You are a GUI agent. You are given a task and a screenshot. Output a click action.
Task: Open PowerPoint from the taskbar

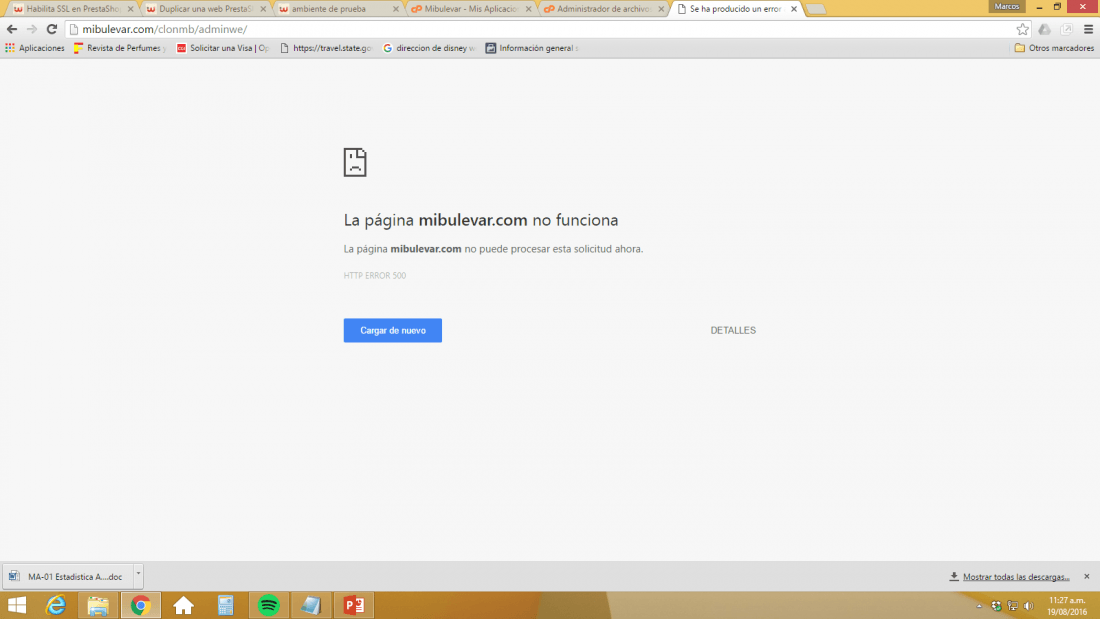pos(354,605)
